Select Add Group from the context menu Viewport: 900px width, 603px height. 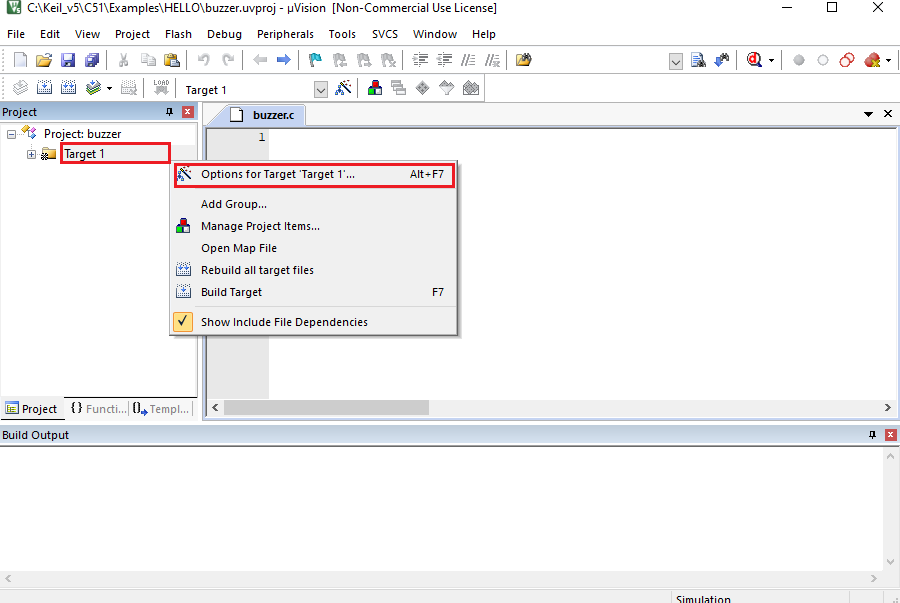point(233,203)
